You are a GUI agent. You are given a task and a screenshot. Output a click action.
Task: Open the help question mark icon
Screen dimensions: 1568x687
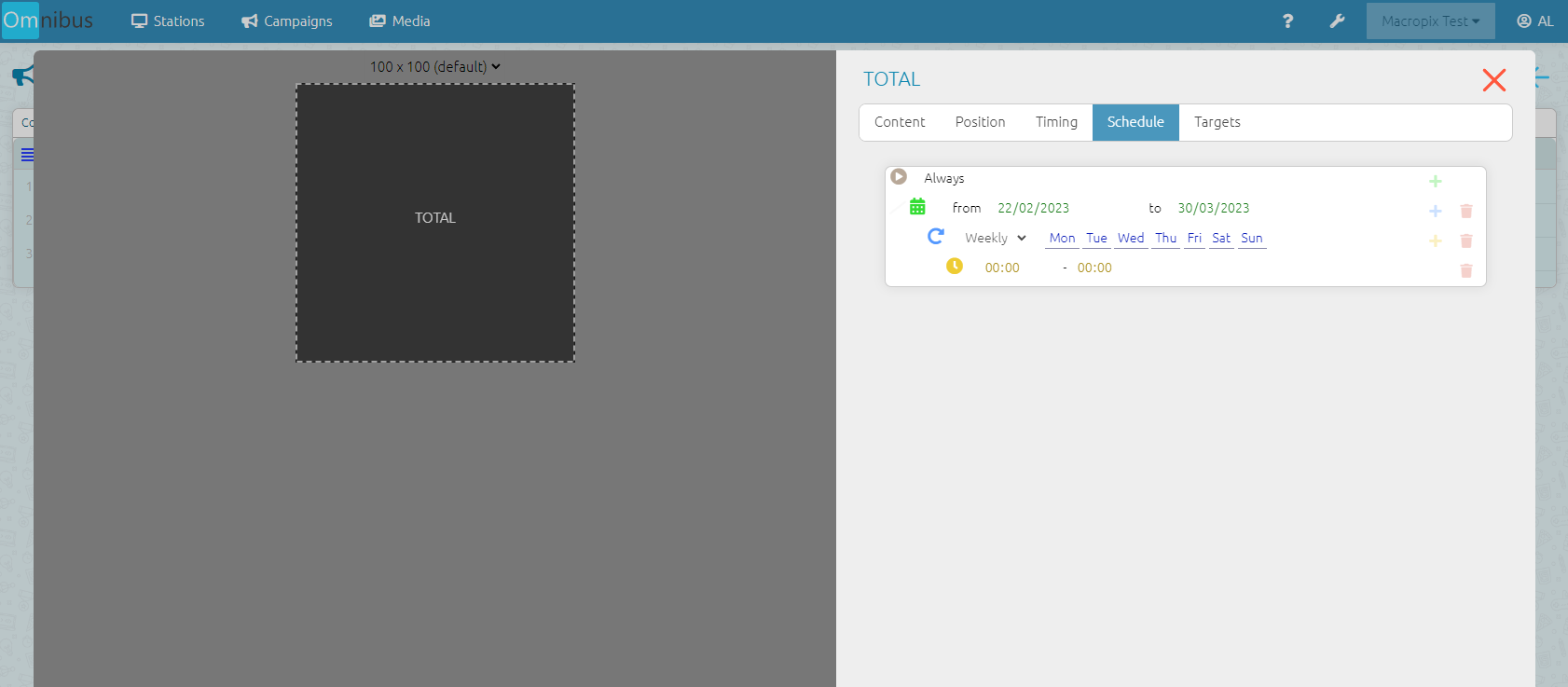click(x=1287, y=21)
